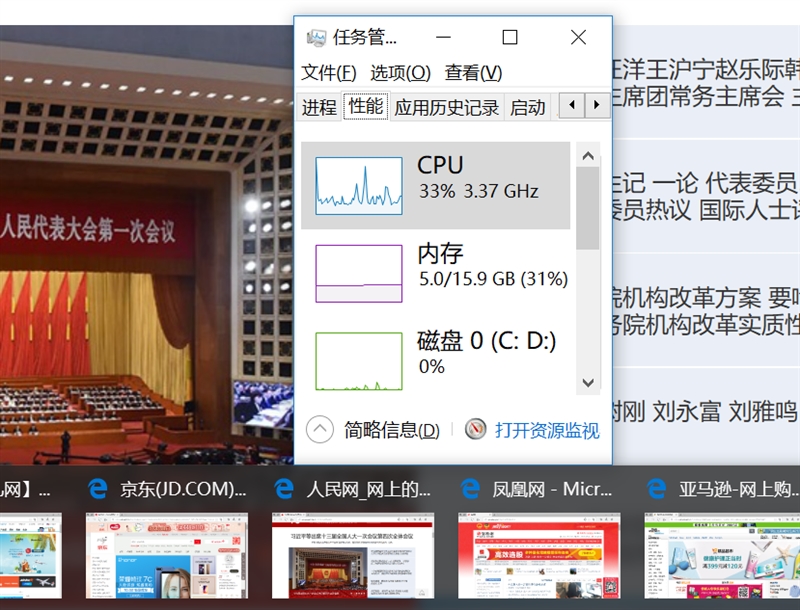Click the Edge icon beside 亚马逊
Viewport: 800px width, 610px height.
(656, 489)
